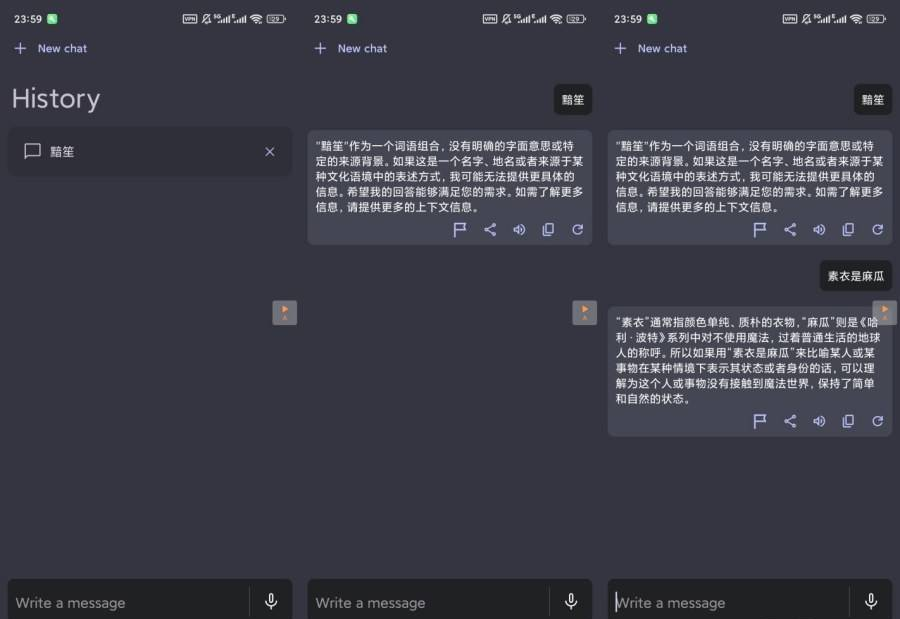The height and width of the screenshot is (619, 900).
Task: Play audio of middle screen's 黯笙 response
Action: point(519,230)
